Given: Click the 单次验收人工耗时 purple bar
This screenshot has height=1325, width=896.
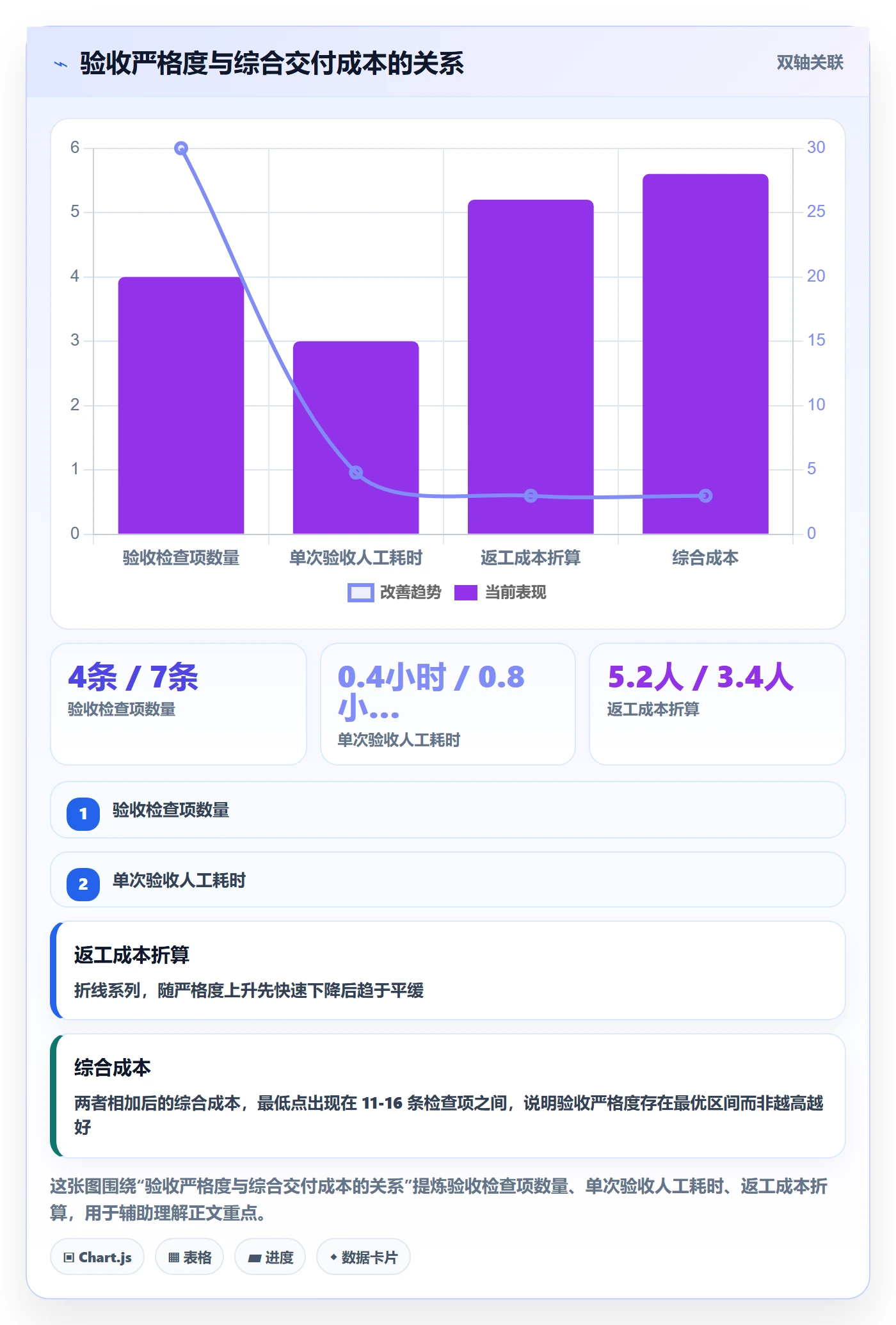Looking at the screenshot, I should pyautogui.click(x=356, y=437).
